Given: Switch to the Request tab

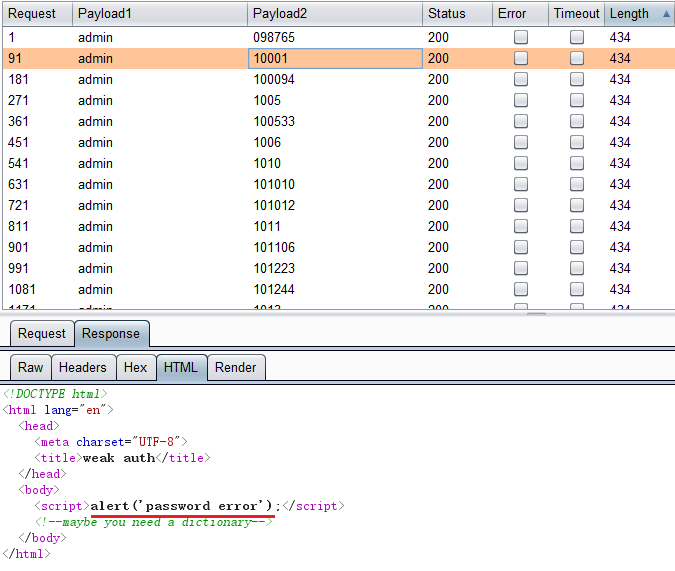Looking at the screenshot, I should coord(42,334).
